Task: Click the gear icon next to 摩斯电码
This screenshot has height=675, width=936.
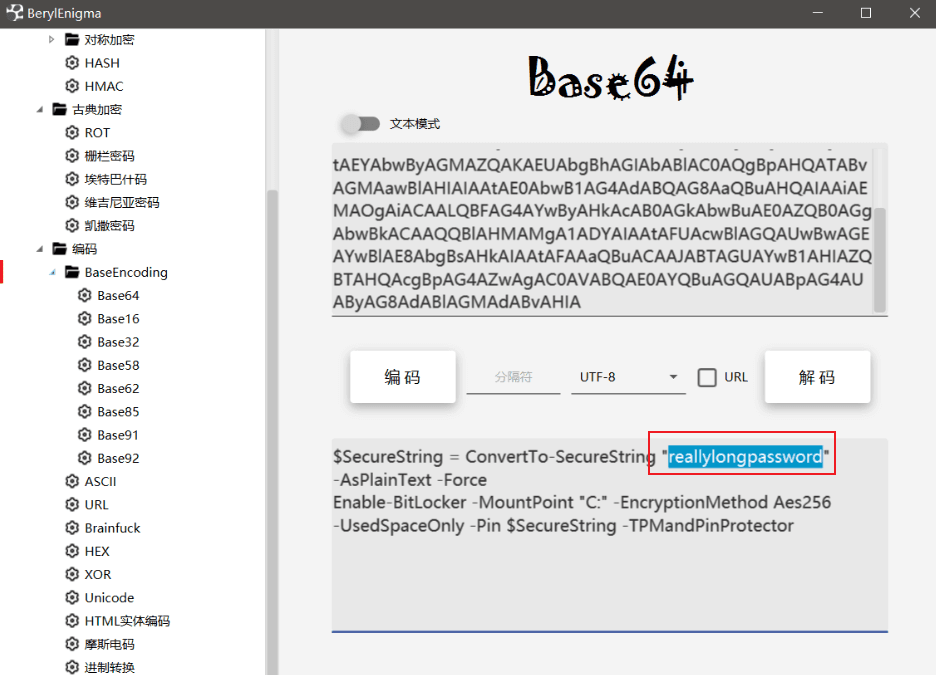Action: click(x=72, y=645)
